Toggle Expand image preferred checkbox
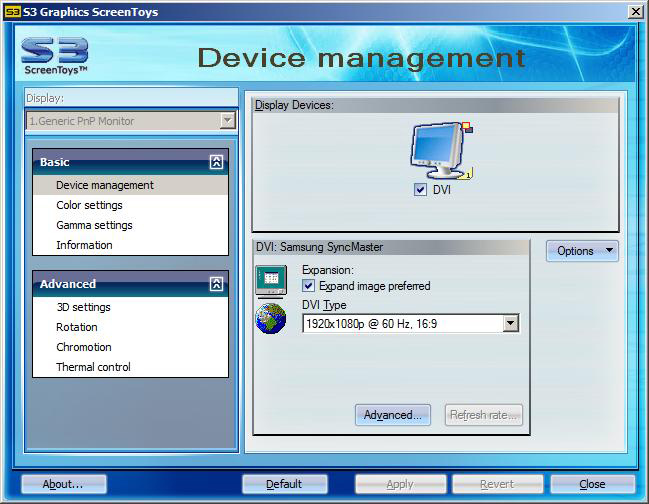 [309, 286]
